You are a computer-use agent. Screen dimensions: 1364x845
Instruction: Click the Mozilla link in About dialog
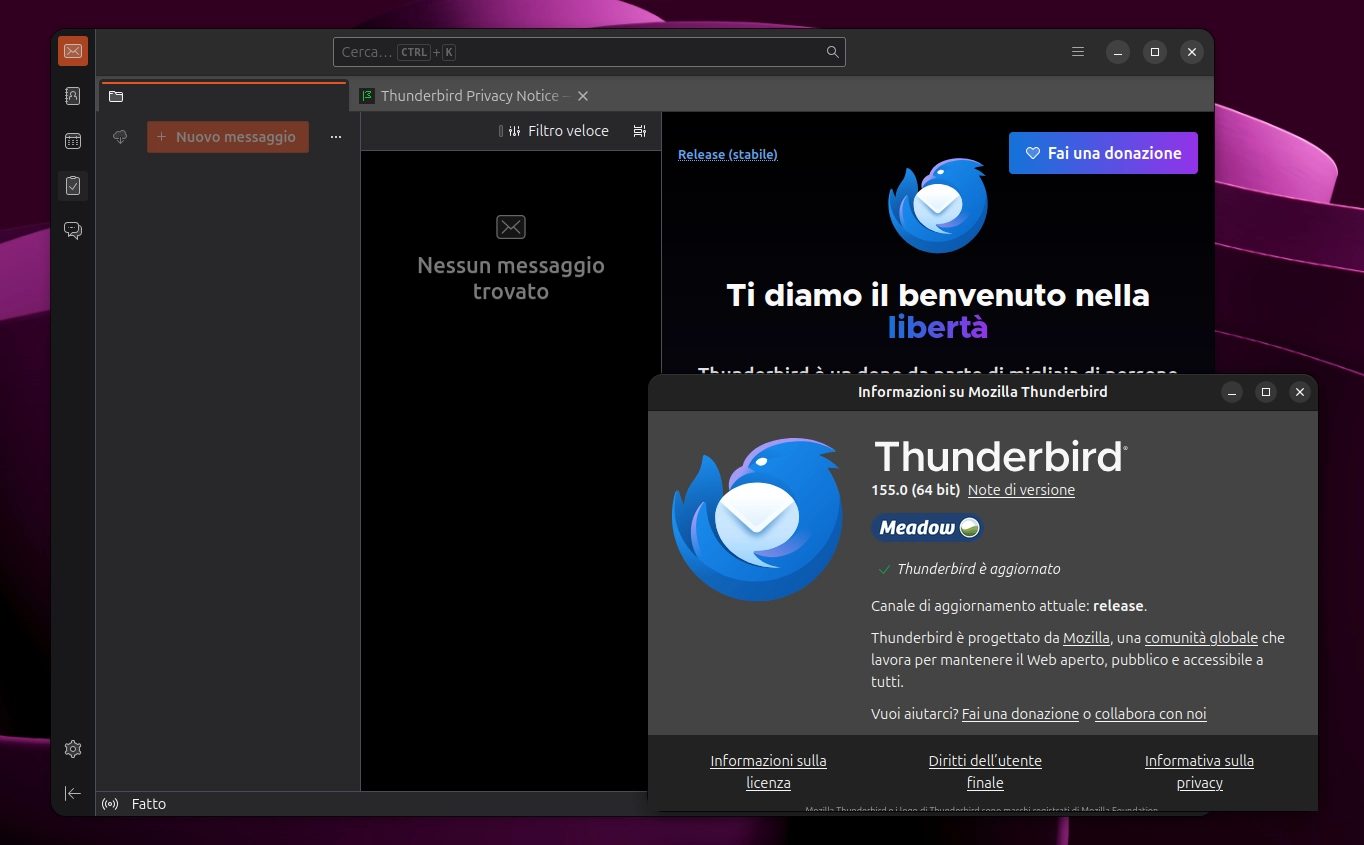tap(1086, 638)
